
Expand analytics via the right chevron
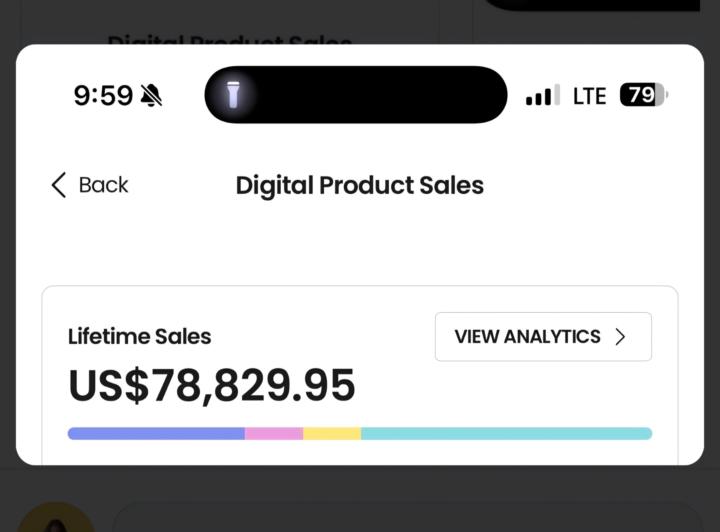pos(620,337)
